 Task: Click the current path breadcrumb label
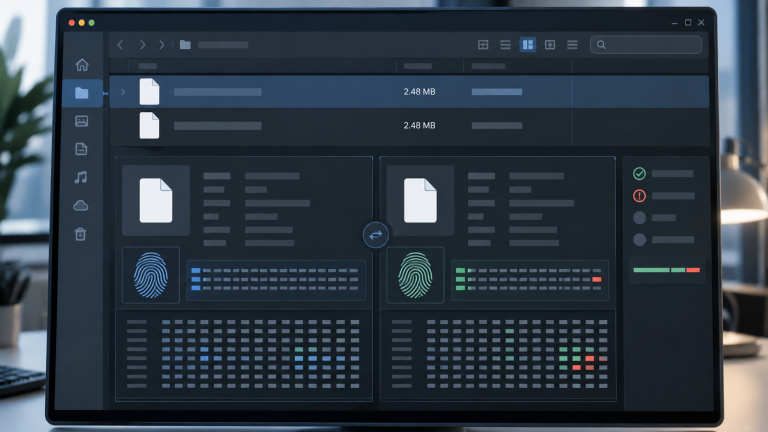tap(223, 45)
